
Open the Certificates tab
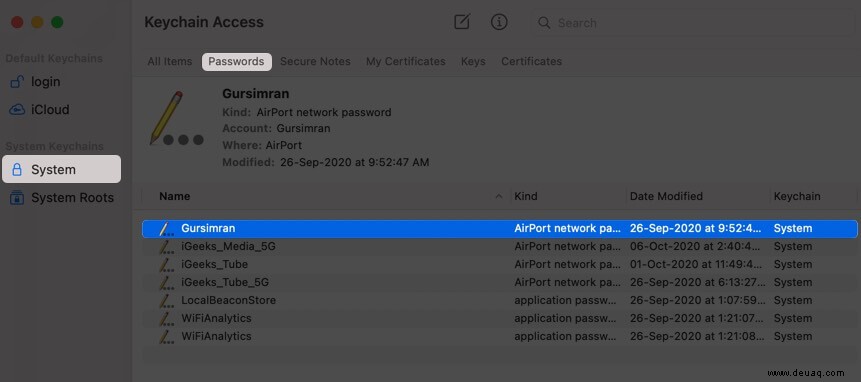click(x=532, y=61)
